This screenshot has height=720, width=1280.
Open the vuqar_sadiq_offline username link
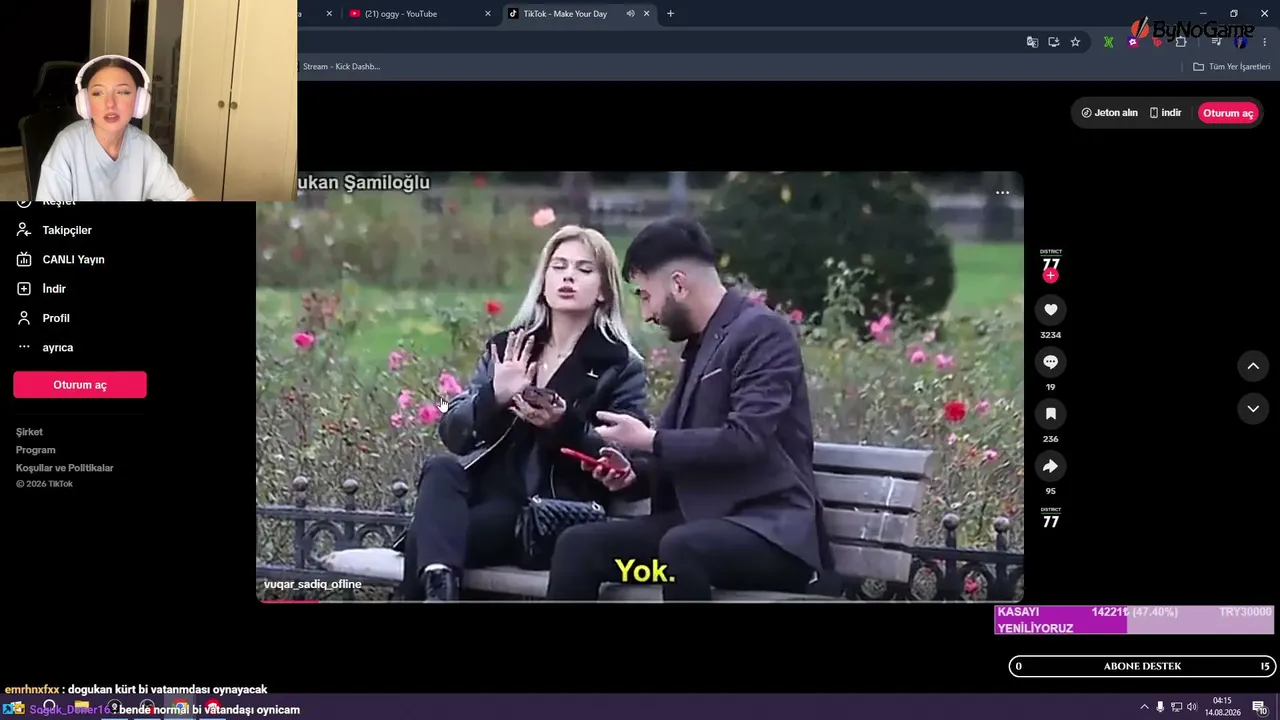pos(313,584)
